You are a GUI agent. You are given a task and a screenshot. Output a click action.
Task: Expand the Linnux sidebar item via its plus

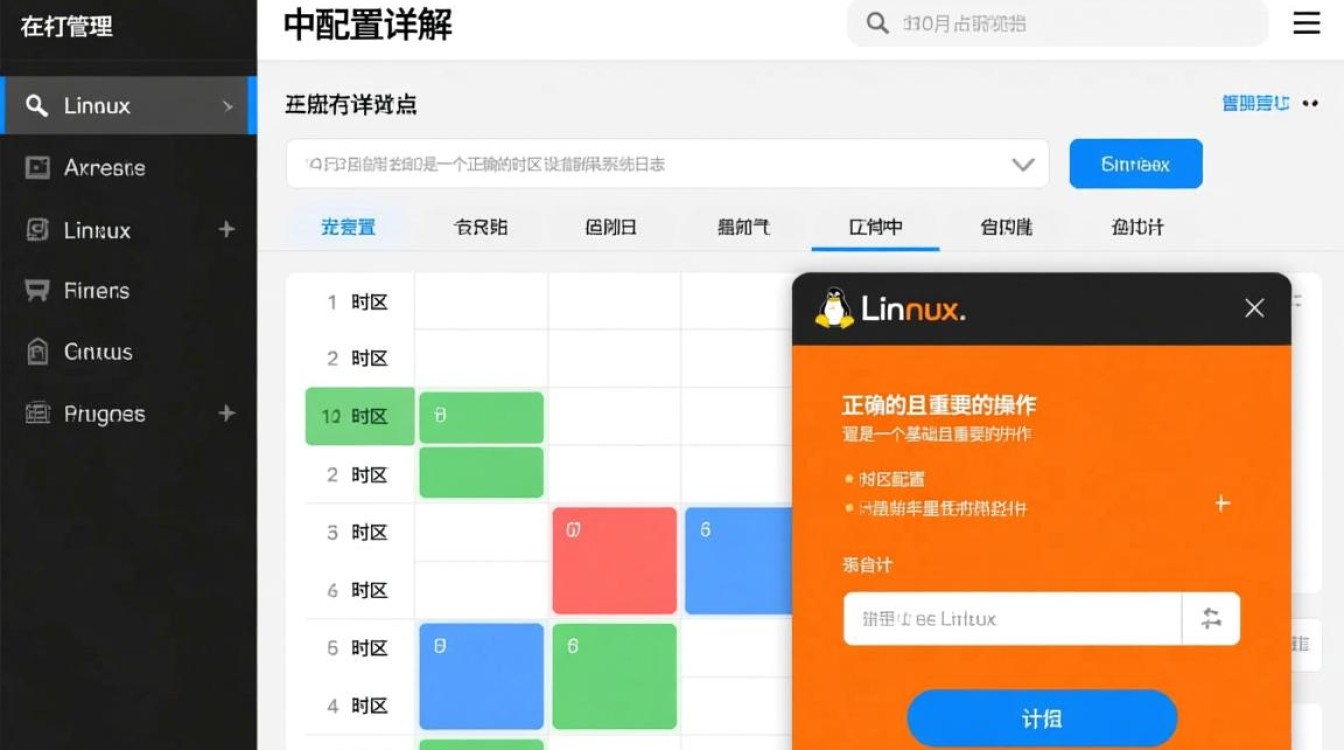225,230
